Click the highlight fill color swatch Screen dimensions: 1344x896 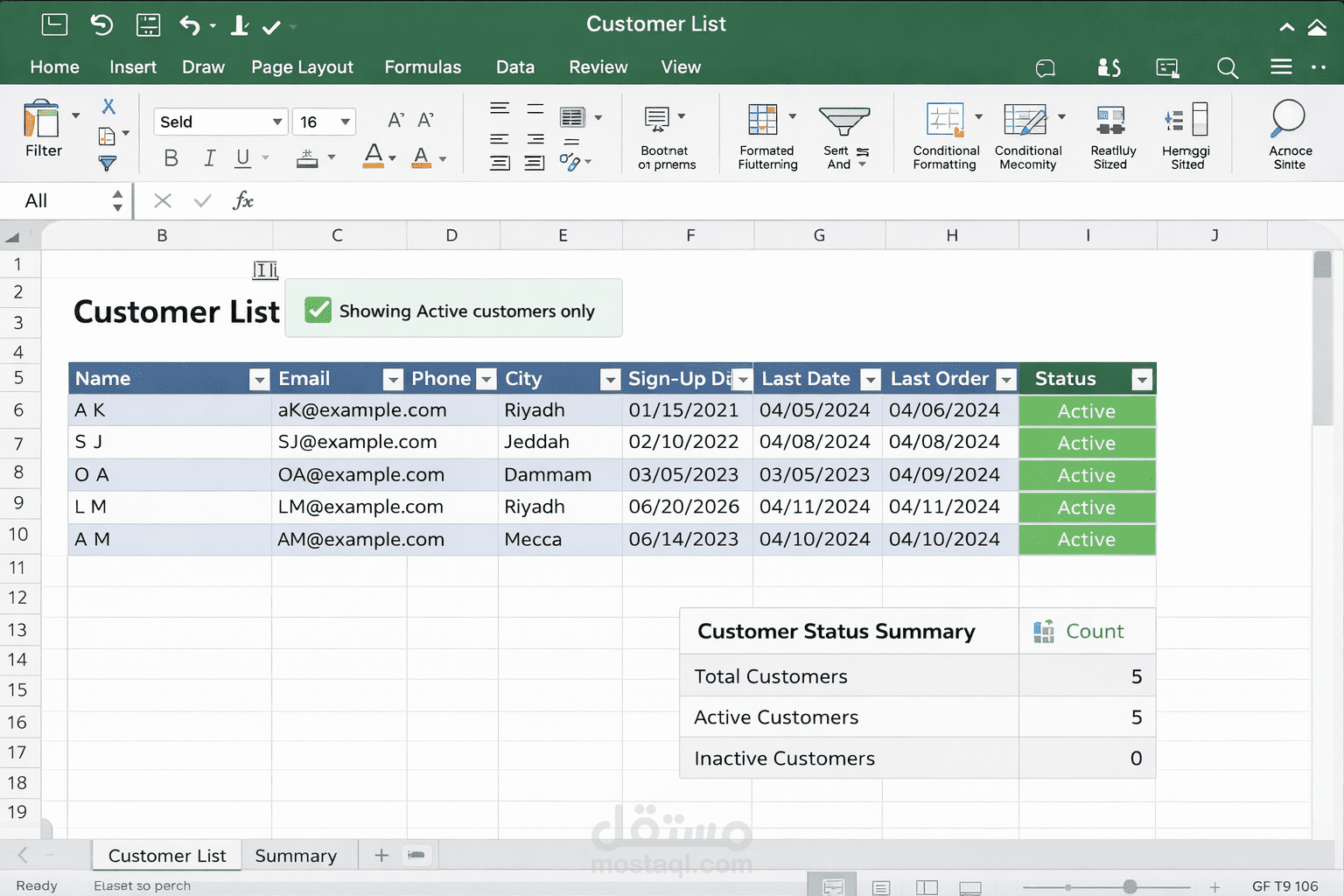pos(422,157)
